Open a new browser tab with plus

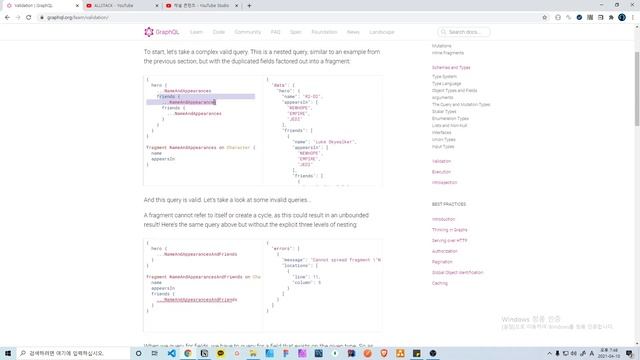point(249,6)
